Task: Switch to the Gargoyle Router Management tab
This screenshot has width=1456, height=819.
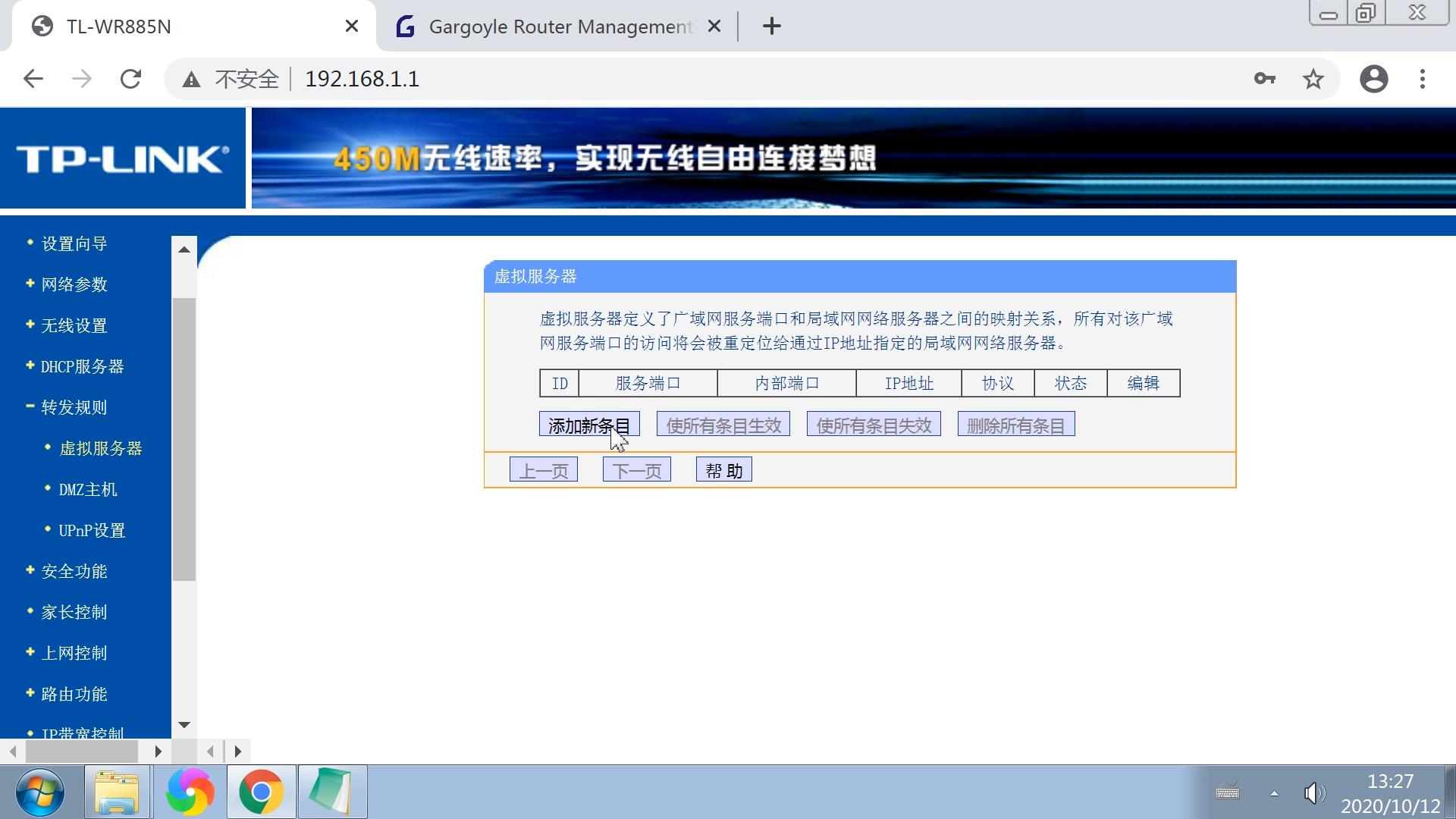Action: pos(557,26)
